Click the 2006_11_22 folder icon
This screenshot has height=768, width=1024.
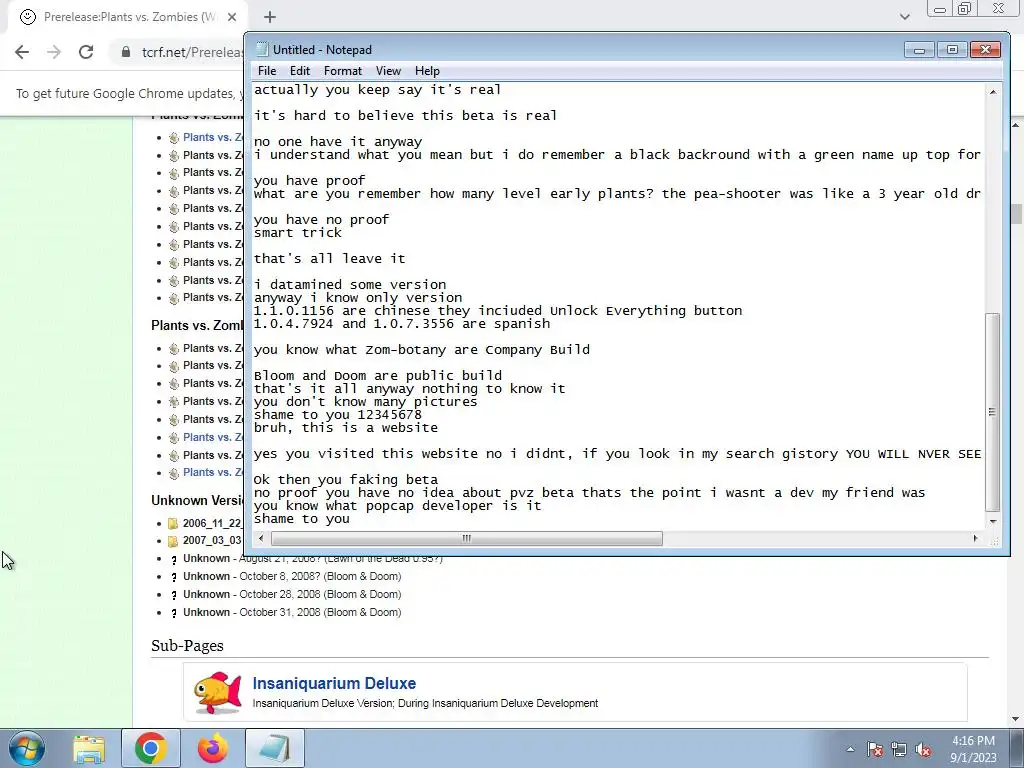(173, 523)
